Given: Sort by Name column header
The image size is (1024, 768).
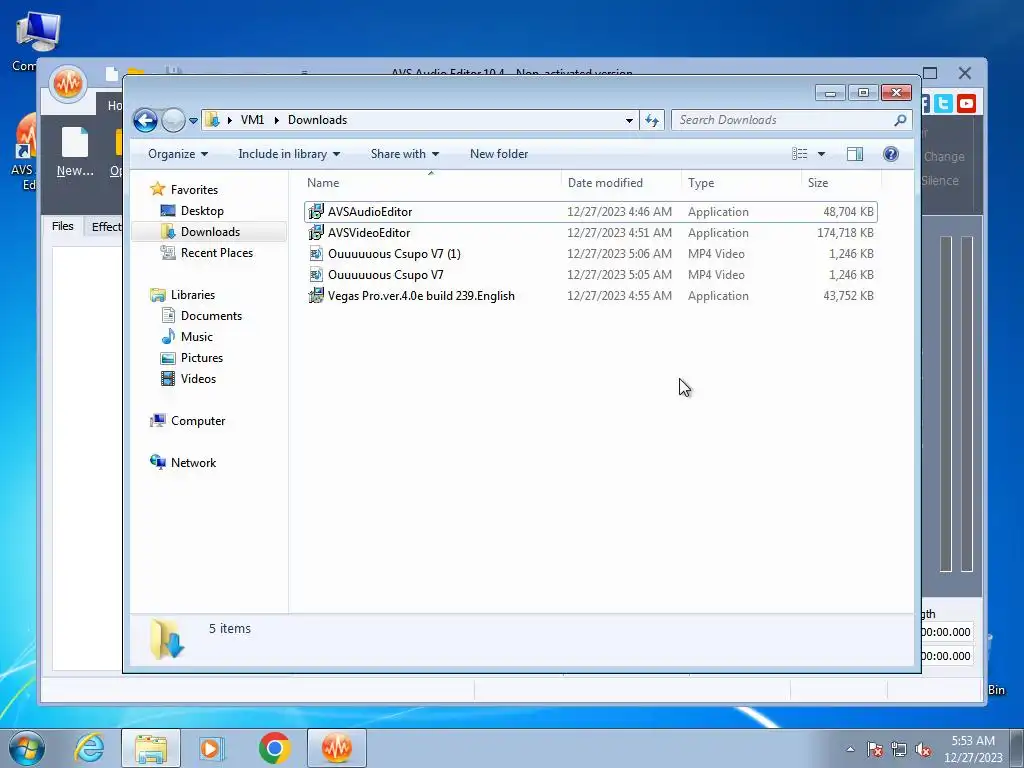Looking at the screenshot, I should click(431, 183).
